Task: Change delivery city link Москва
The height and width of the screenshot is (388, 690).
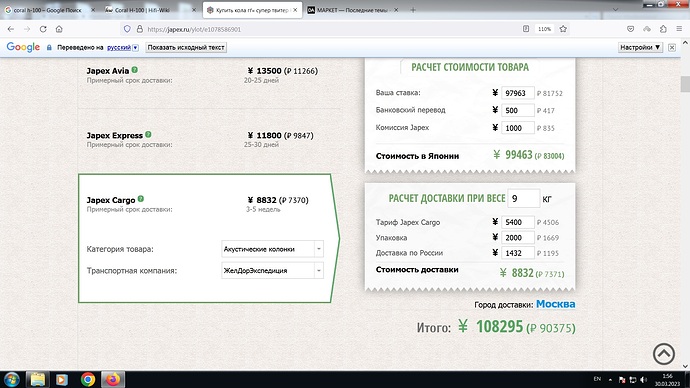Action: [x=555, y=304]
